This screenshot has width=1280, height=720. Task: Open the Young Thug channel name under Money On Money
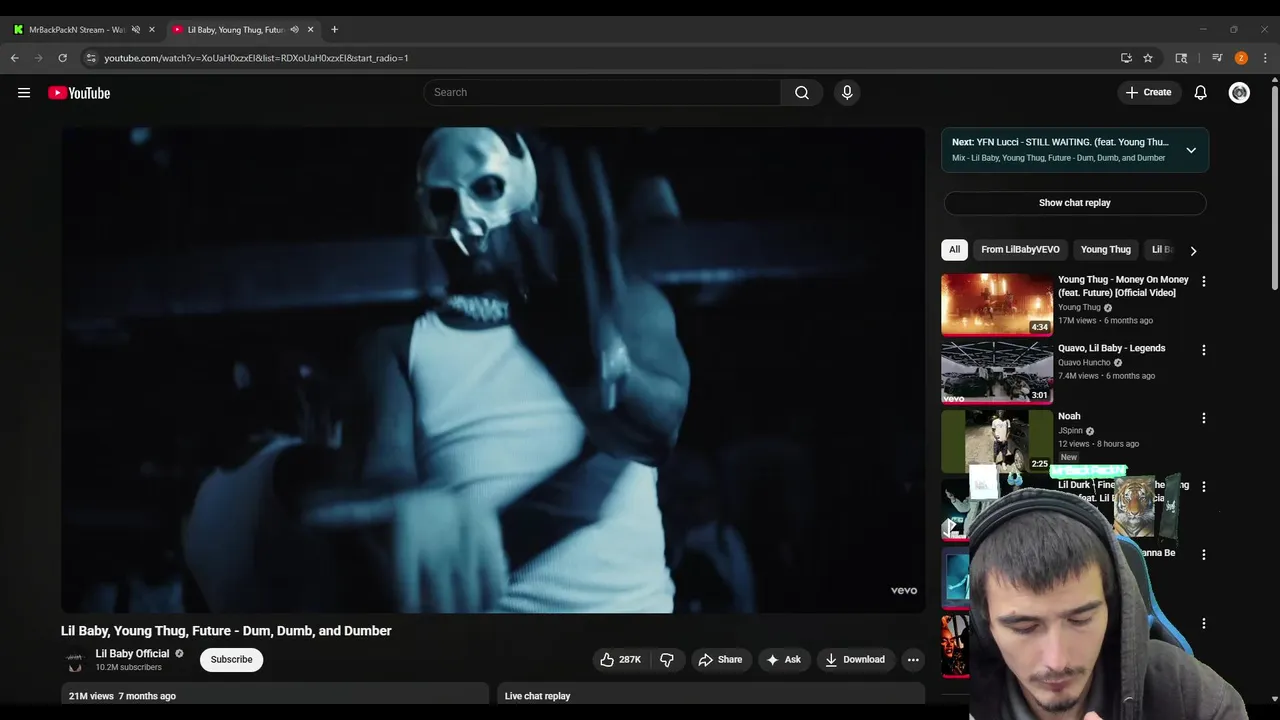click(1079, 307)
